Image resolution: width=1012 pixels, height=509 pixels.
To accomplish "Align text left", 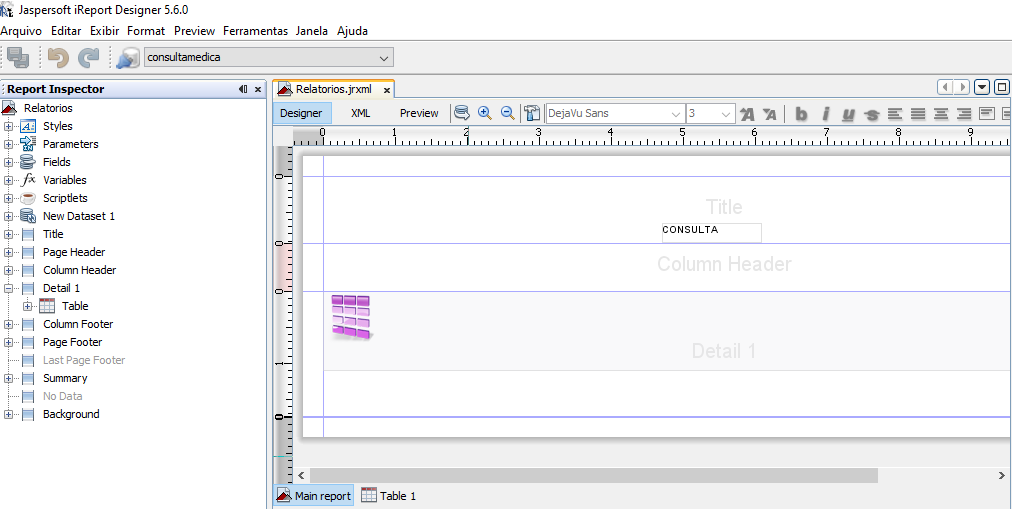I will [895, 114].
